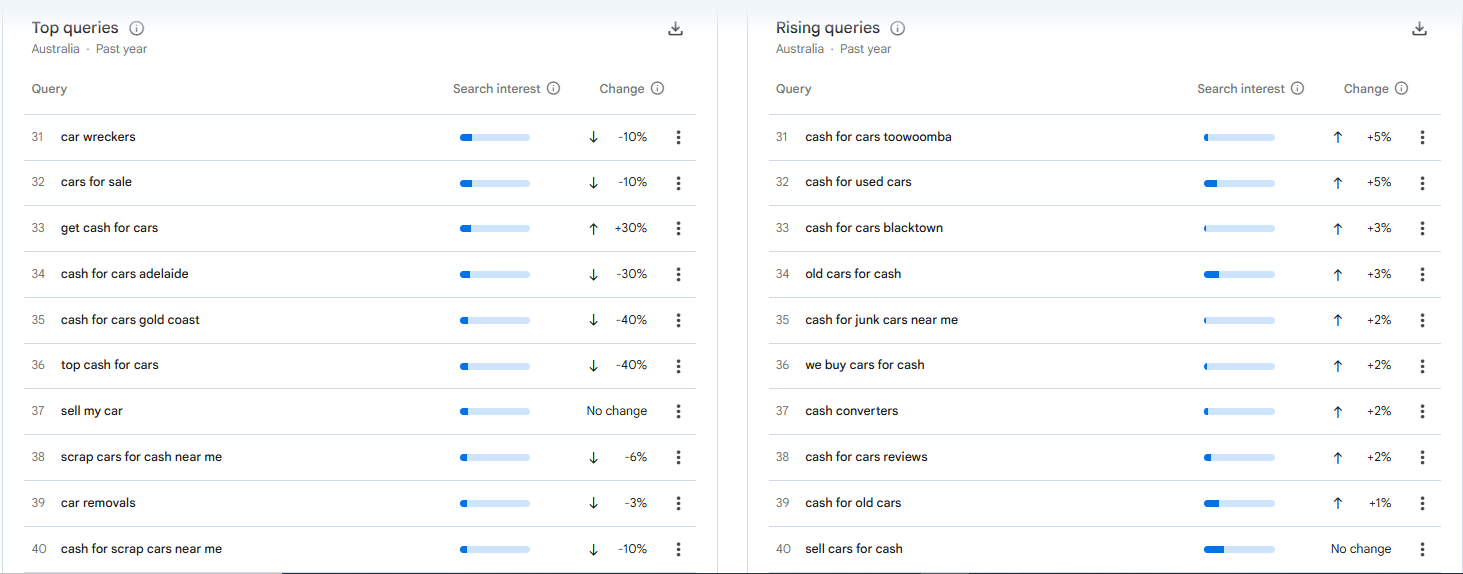Click the car removals query

pos(98,503)
